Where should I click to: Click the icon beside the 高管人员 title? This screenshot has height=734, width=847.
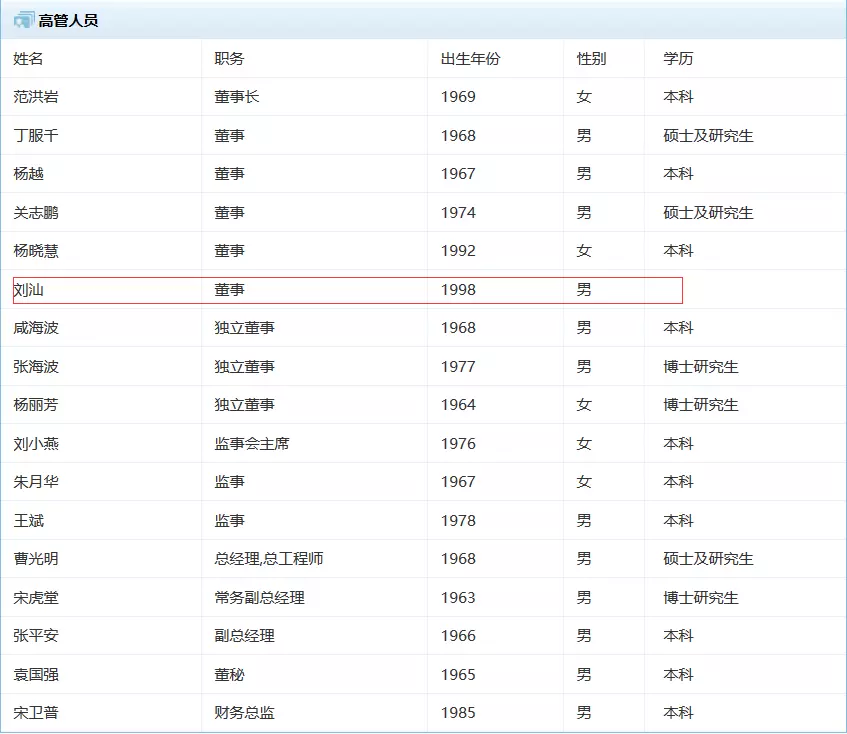(23, 20)
